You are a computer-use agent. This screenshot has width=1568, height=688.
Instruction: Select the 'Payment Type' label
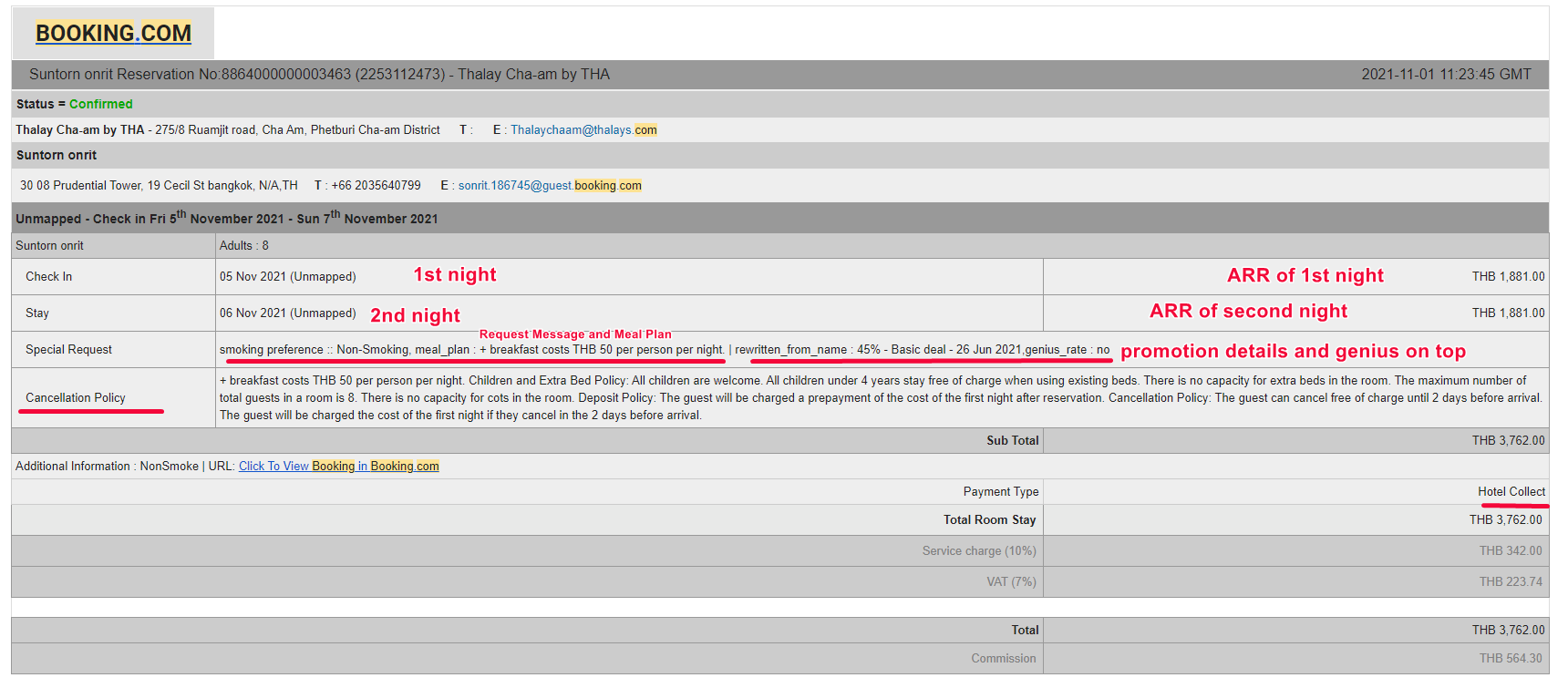(1001, 492)
